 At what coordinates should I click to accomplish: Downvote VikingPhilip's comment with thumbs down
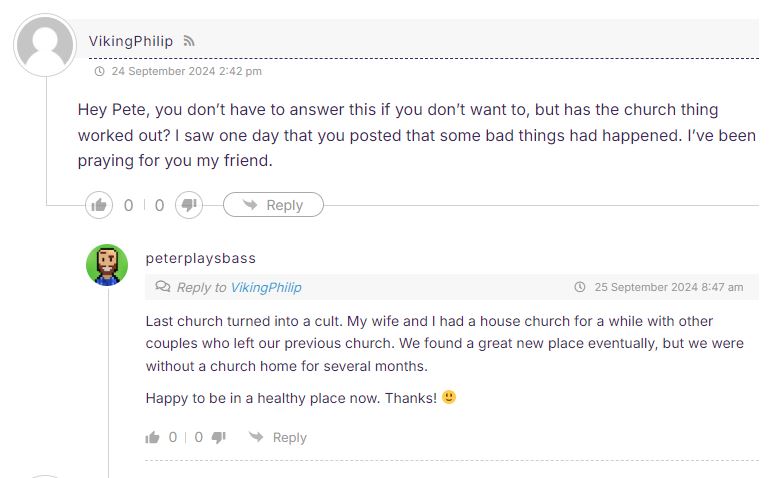tap(189, 205)
